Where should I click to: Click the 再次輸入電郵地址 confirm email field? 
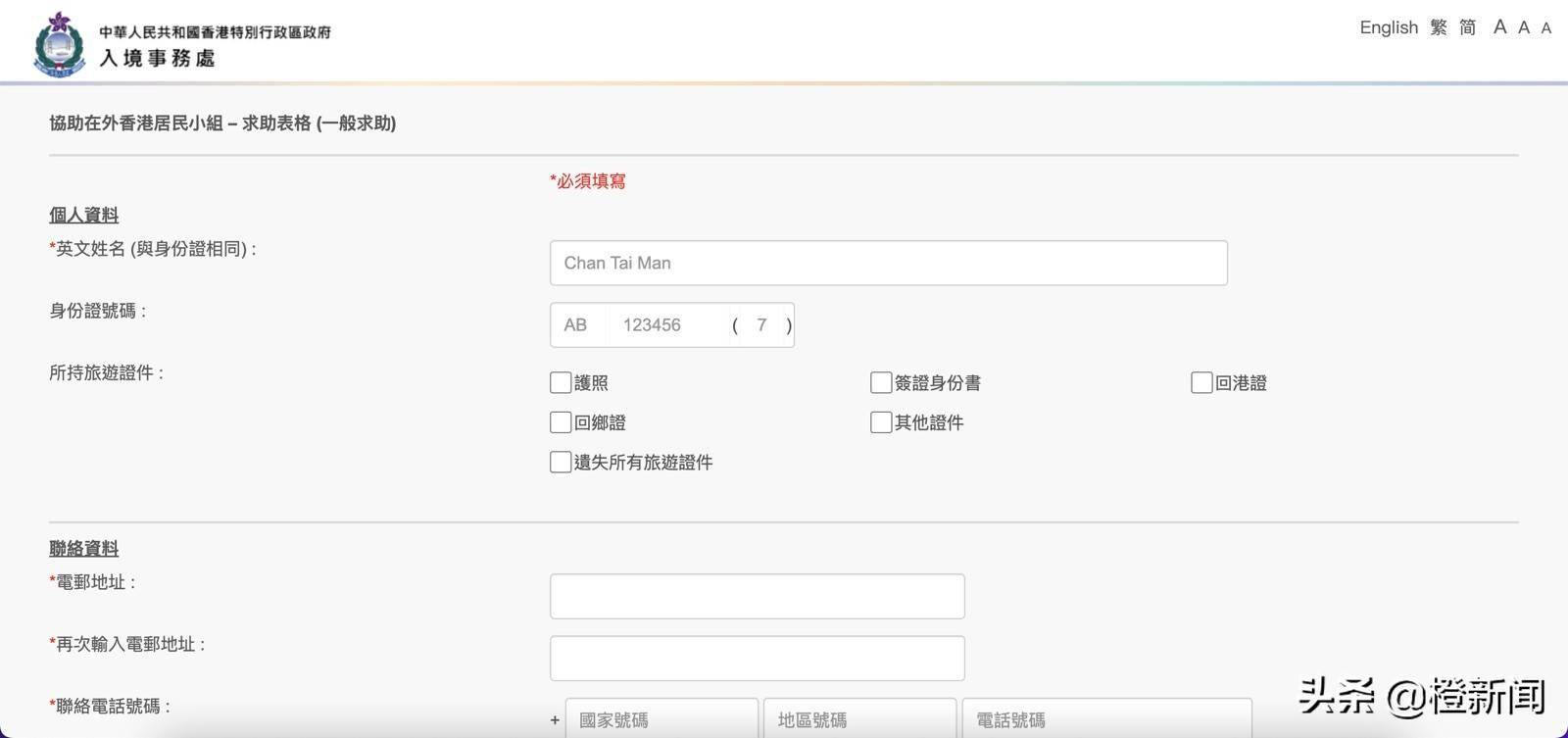[757, 658]
